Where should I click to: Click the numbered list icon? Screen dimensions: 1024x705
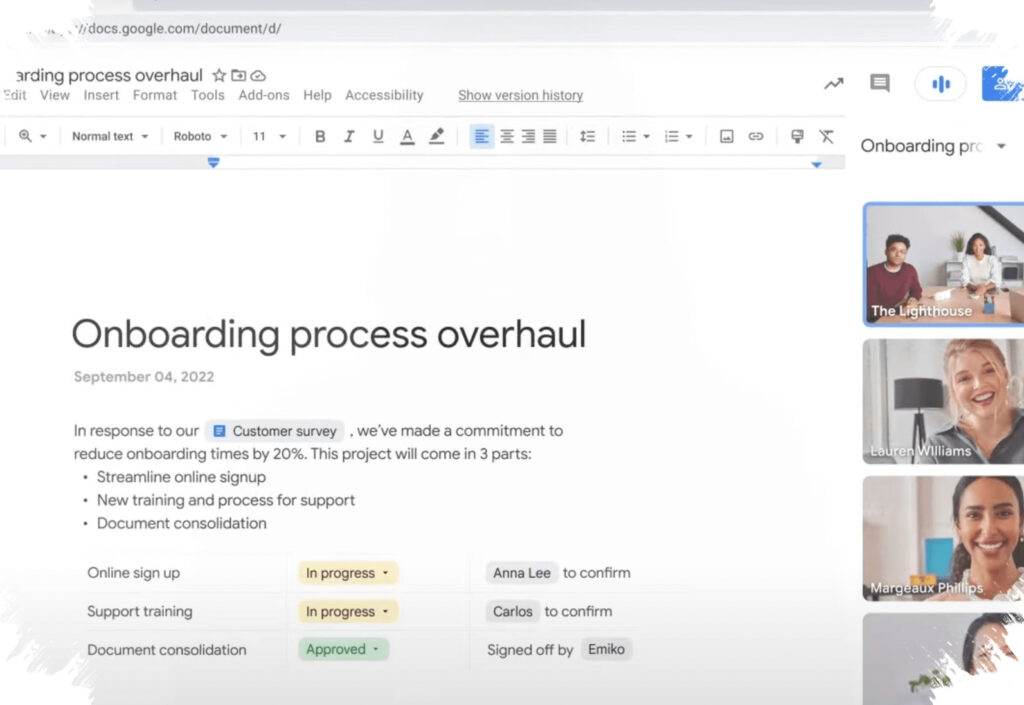671,136
